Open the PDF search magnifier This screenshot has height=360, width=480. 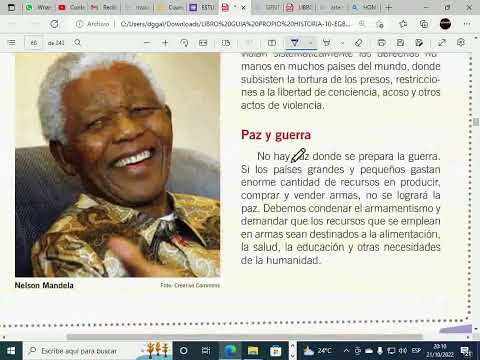click(x=78, y=43)
